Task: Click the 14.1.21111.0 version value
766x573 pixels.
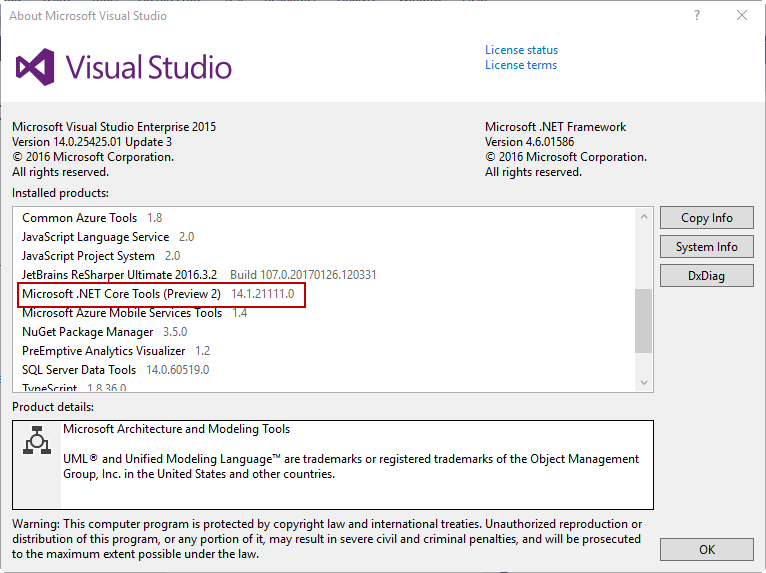Action: 263,294
